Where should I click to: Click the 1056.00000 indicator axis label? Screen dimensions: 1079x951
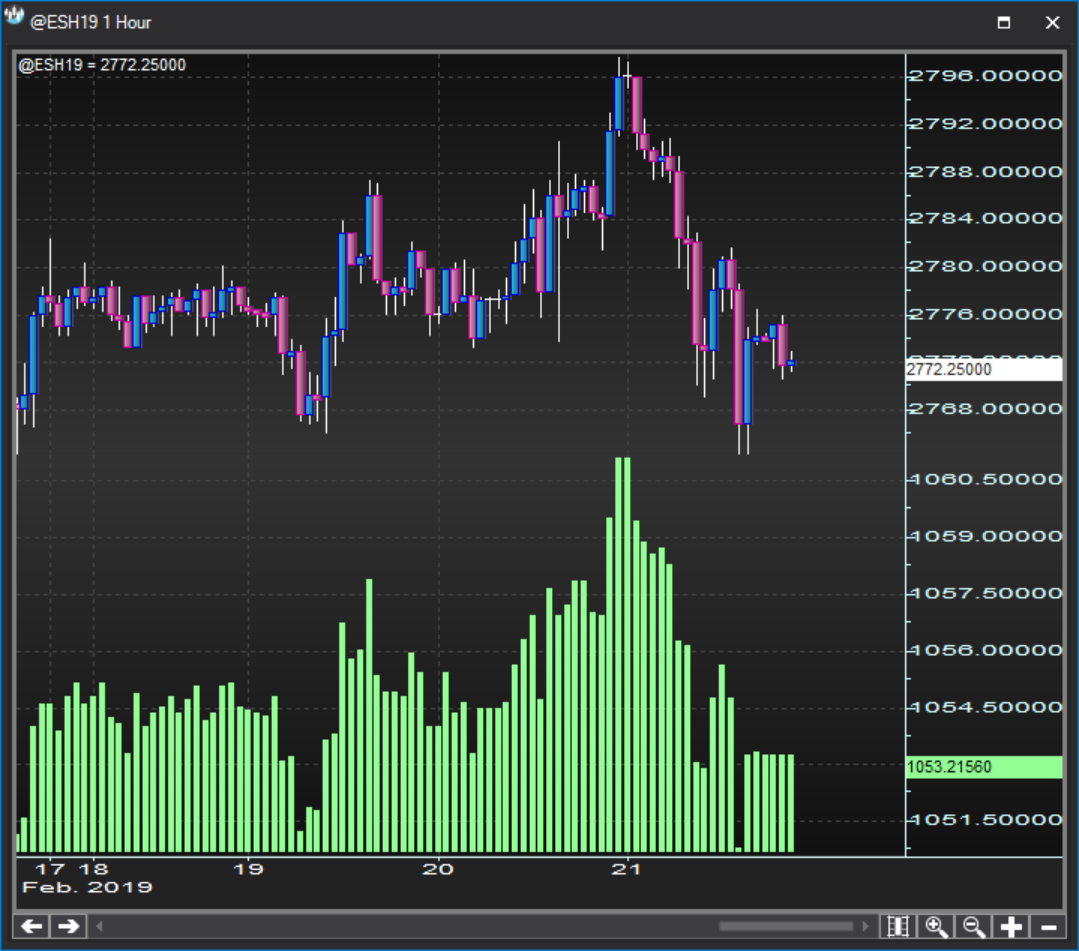pyautogui.click(x=985, y=650)
